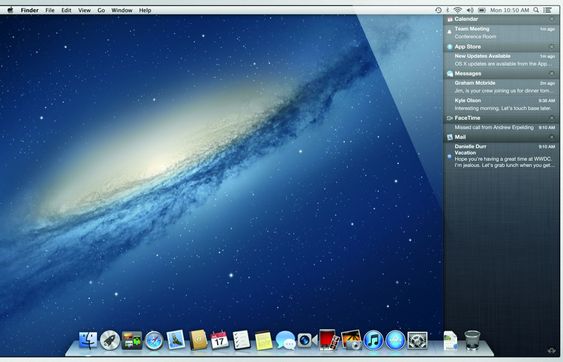Viewport: 563px width, 362px height.
Task: Open the Trash in the Dock
Action: pyautogui.click(x=472, y=340)
